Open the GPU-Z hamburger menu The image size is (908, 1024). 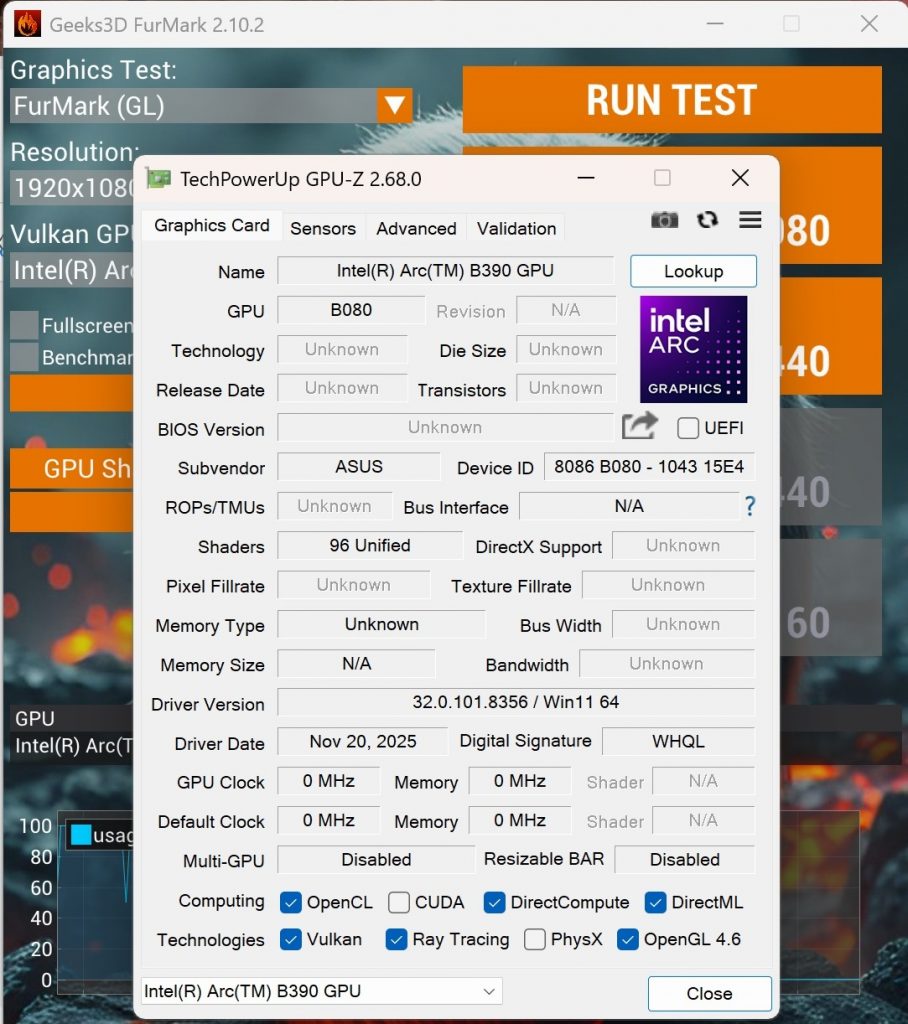(x=750, y=220)
